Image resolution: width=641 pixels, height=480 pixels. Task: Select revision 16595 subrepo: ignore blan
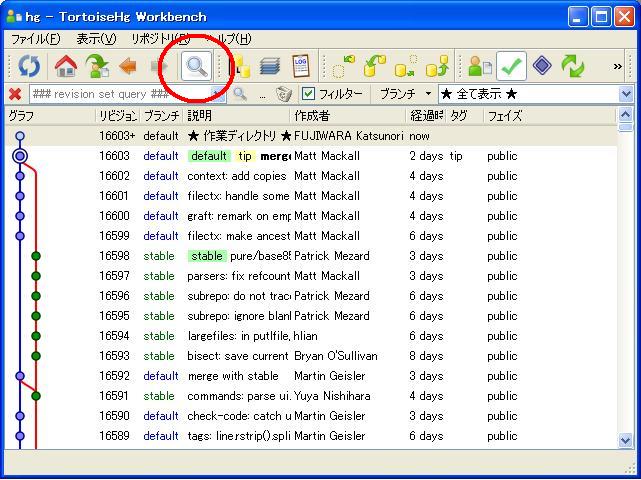311,316
